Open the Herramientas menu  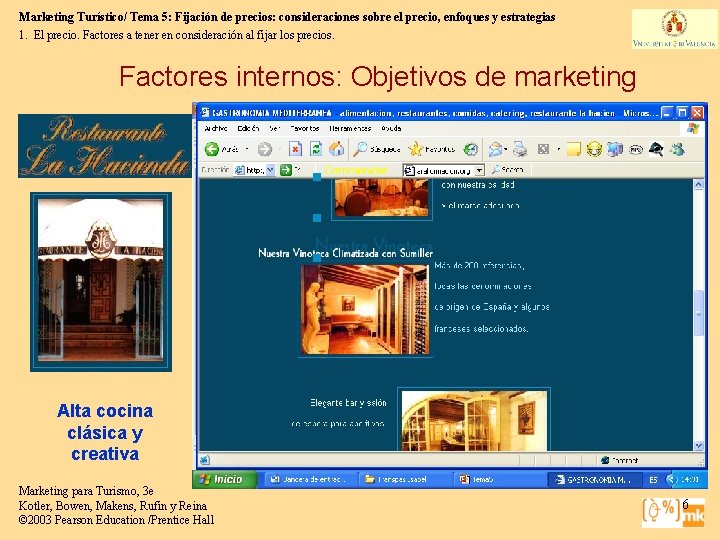click(350, 129)
